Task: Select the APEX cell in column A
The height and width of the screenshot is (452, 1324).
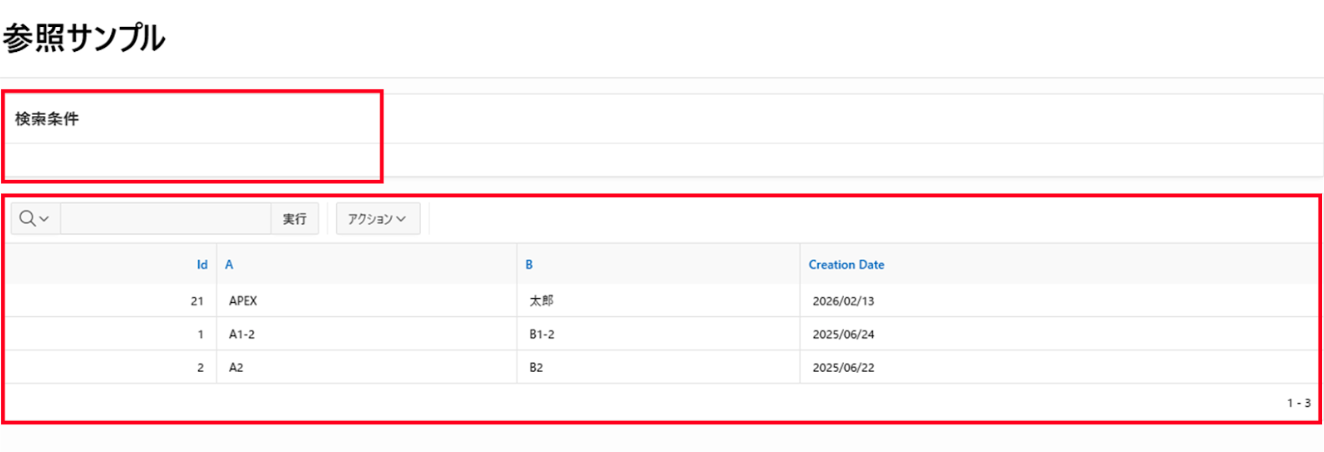Action: (x=245, y=301)
